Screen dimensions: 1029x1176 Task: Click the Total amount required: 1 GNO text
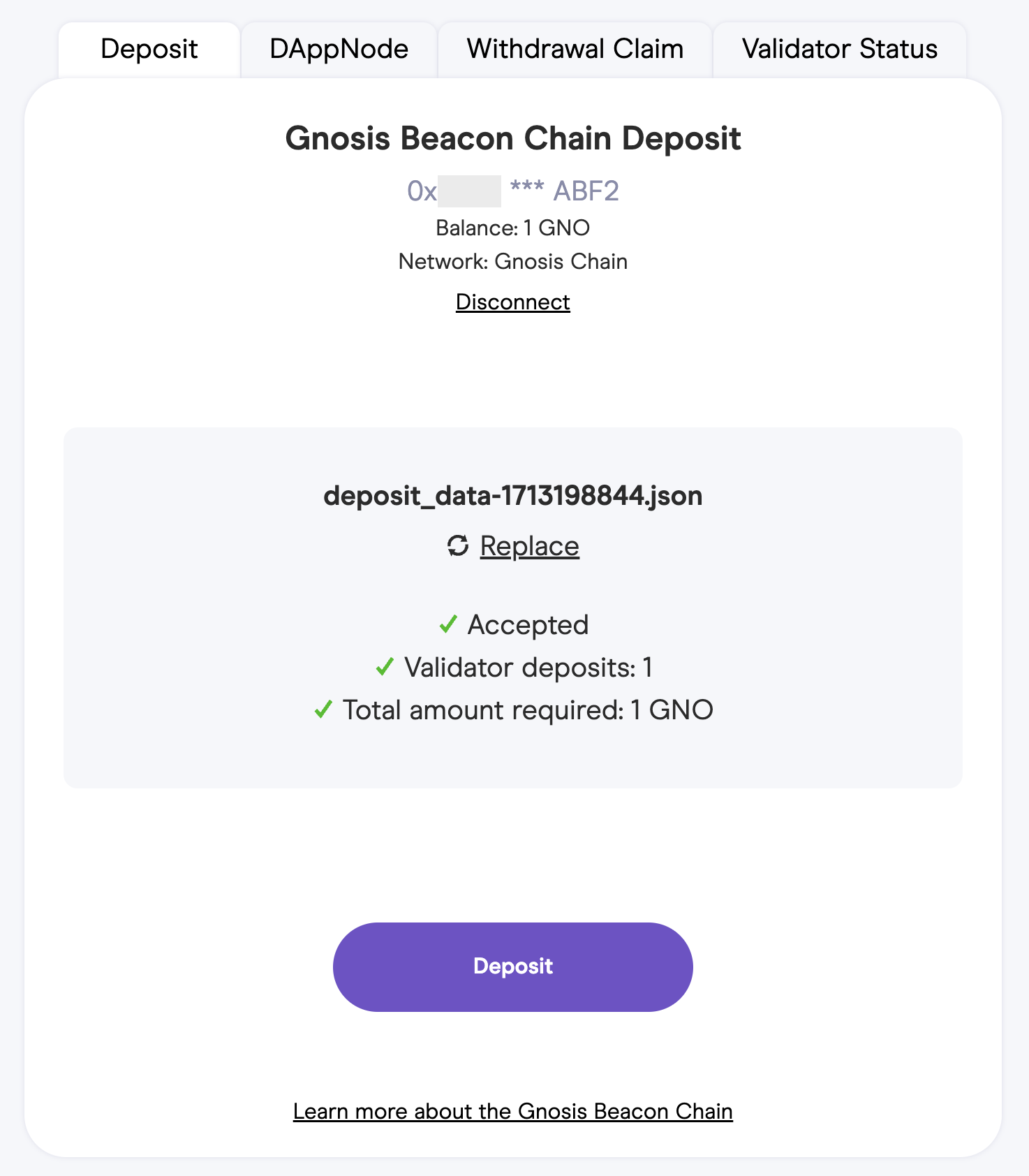528,710
